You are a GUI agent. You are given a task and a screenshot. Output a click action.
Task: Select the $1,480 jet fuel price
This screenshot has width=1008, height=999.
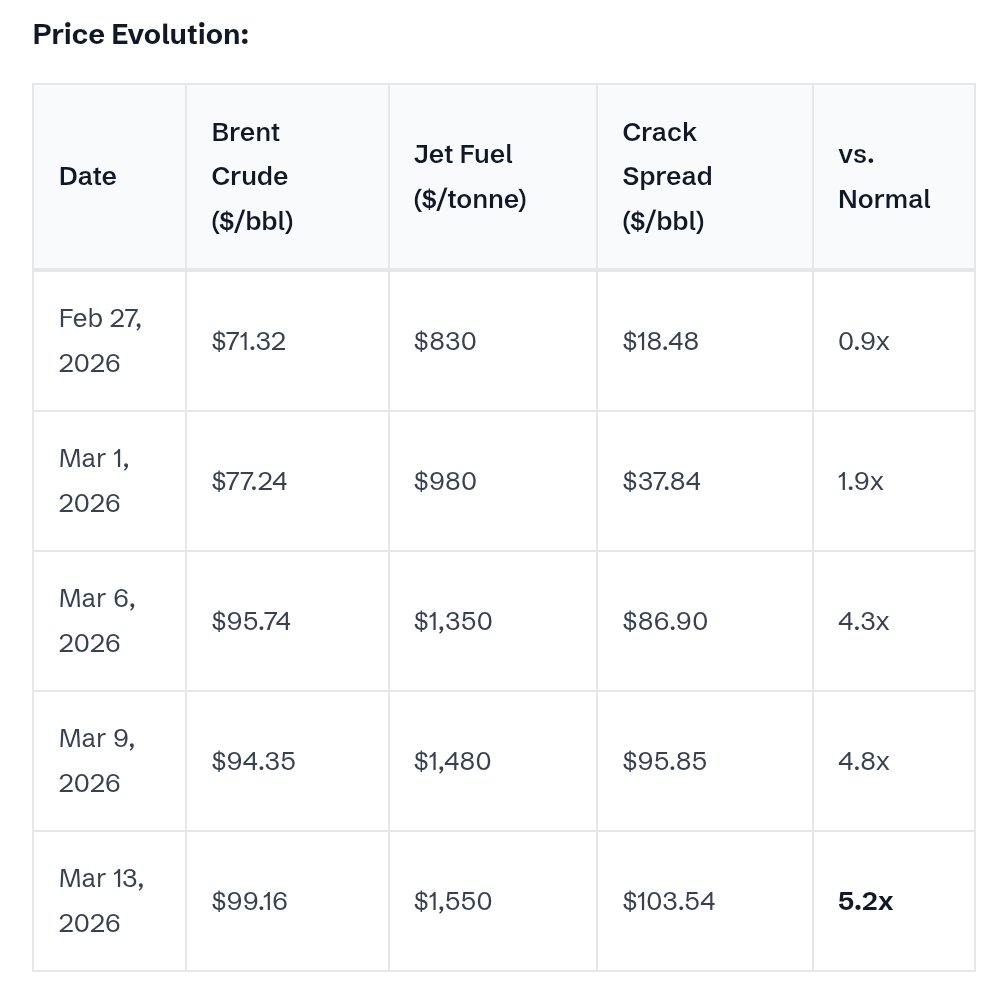(x=453, y=761)
